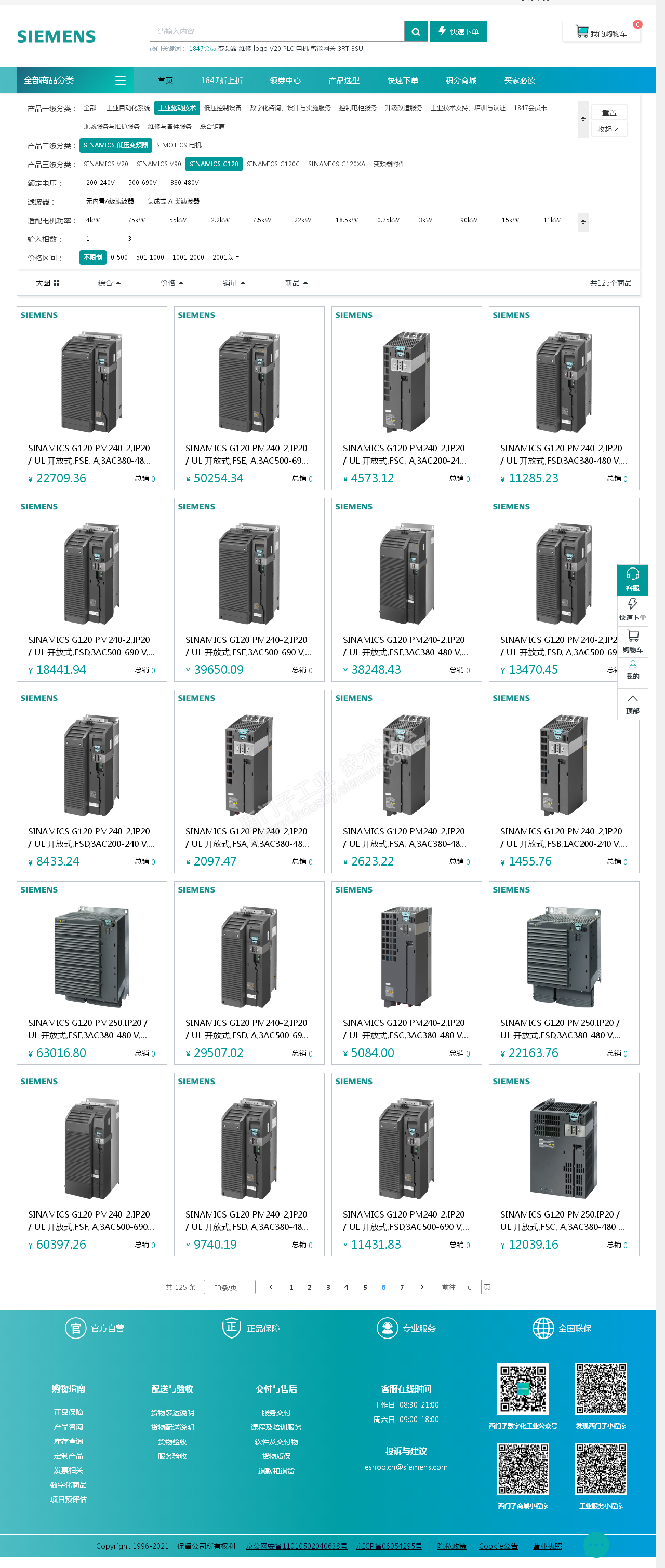Select the 380-480V rated voltage filter

[184, 183]
